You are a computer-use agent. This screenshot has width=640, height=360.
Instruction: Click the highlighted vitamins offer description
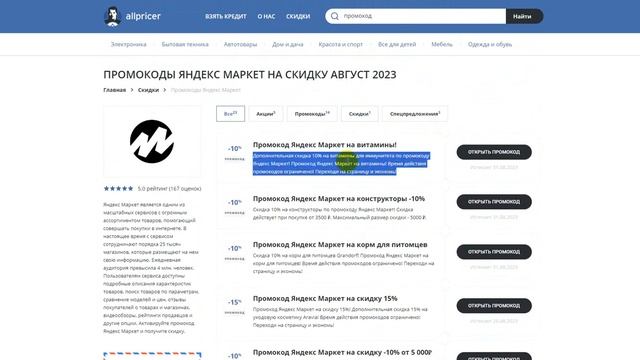pos(341,164)
